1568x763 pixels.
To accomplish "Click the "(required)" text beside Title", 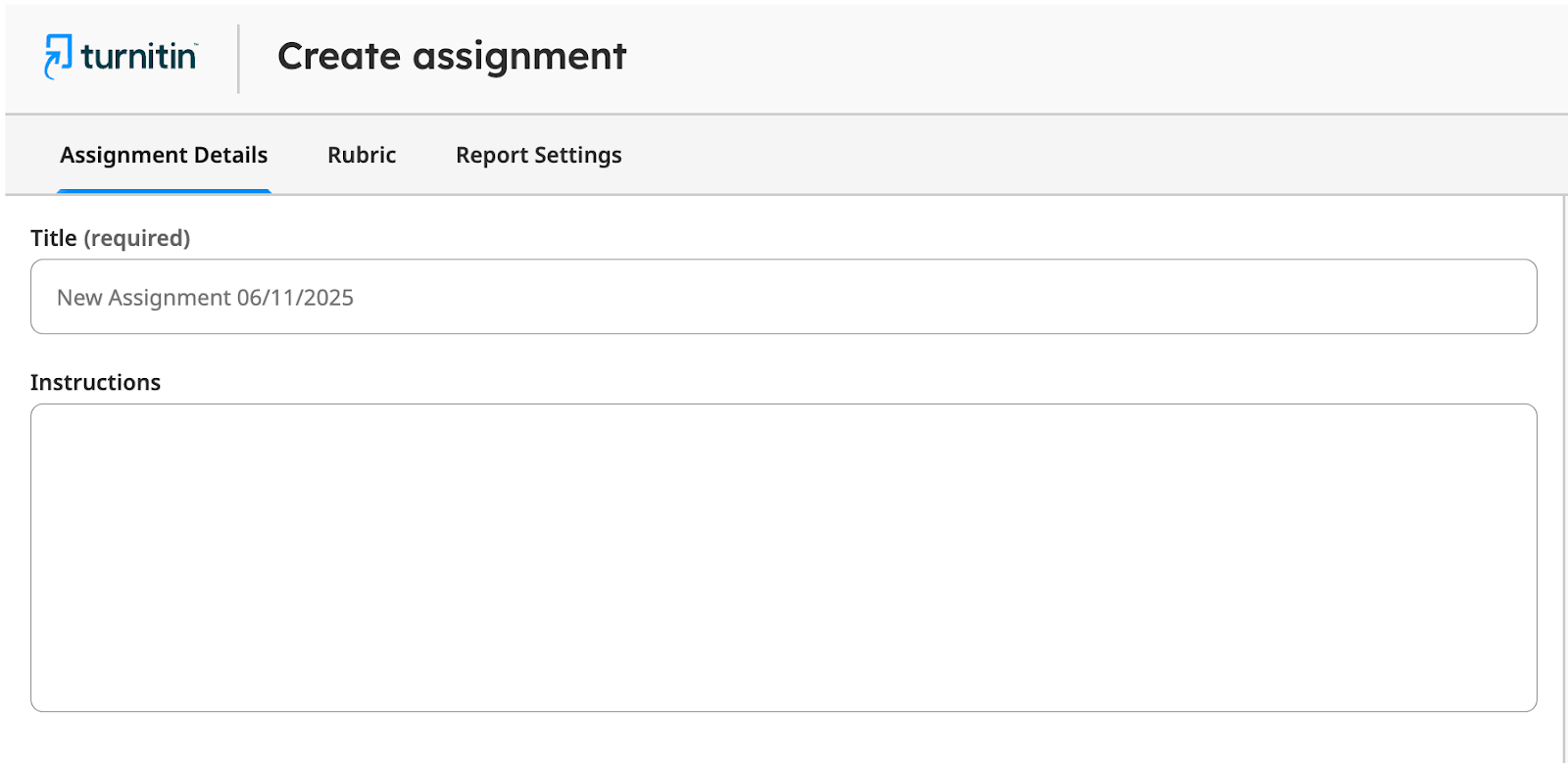I will [x=137, y=238].
